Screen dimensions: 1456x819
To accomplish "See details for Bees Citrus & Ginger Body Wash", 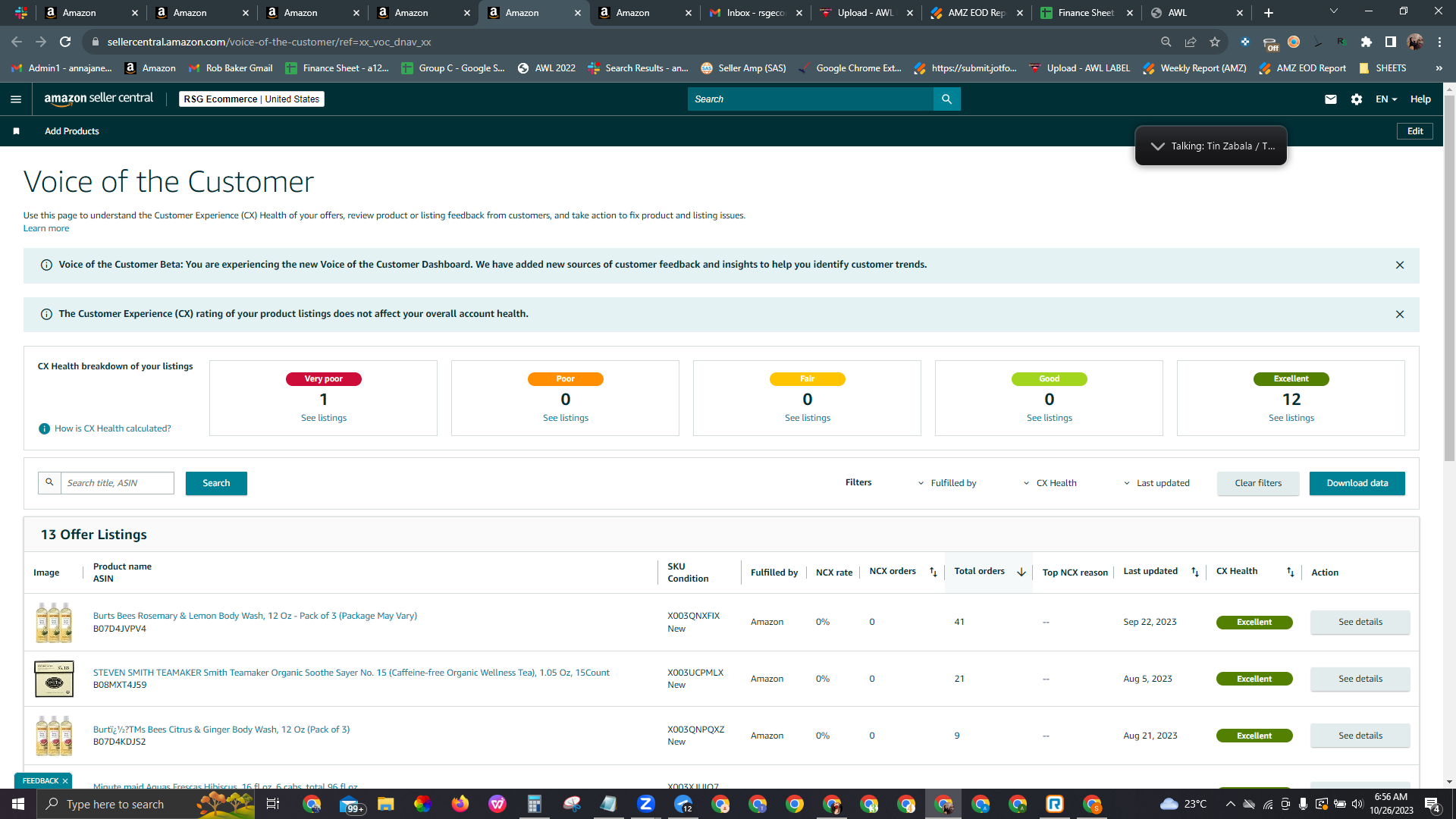I will click(1360, 736).
